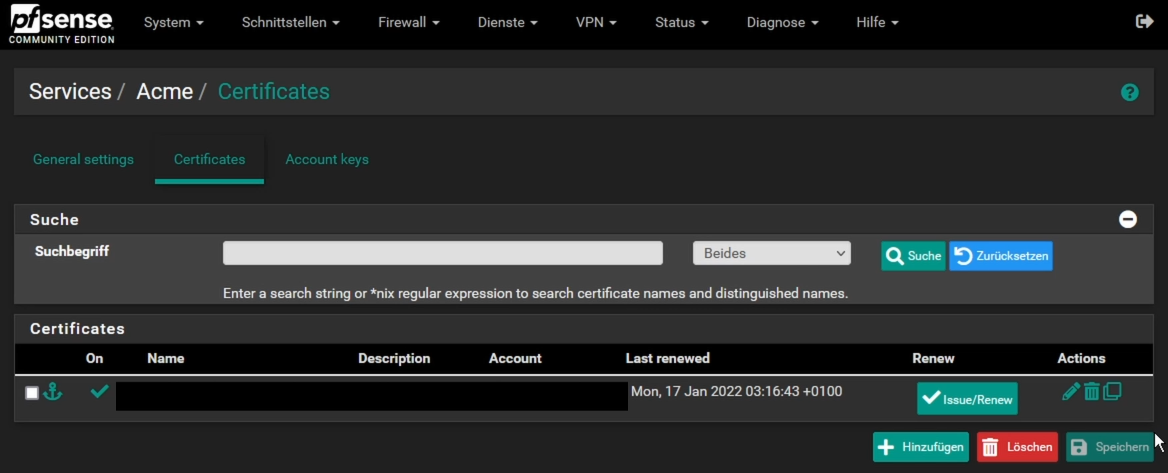
Task: Collapse the Suche panel with minus icon
Action: (1128, 219)
